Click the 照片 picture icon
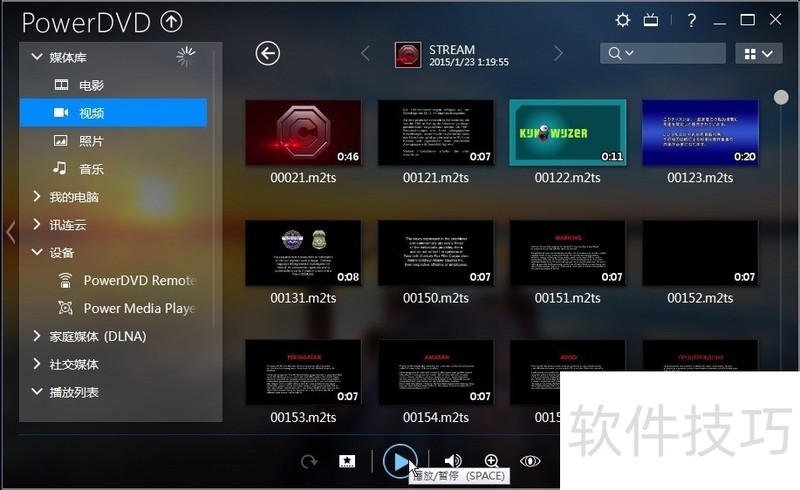The height and width of the screenshot is (490, 800). pyautogui.click(x=61, y=140)
